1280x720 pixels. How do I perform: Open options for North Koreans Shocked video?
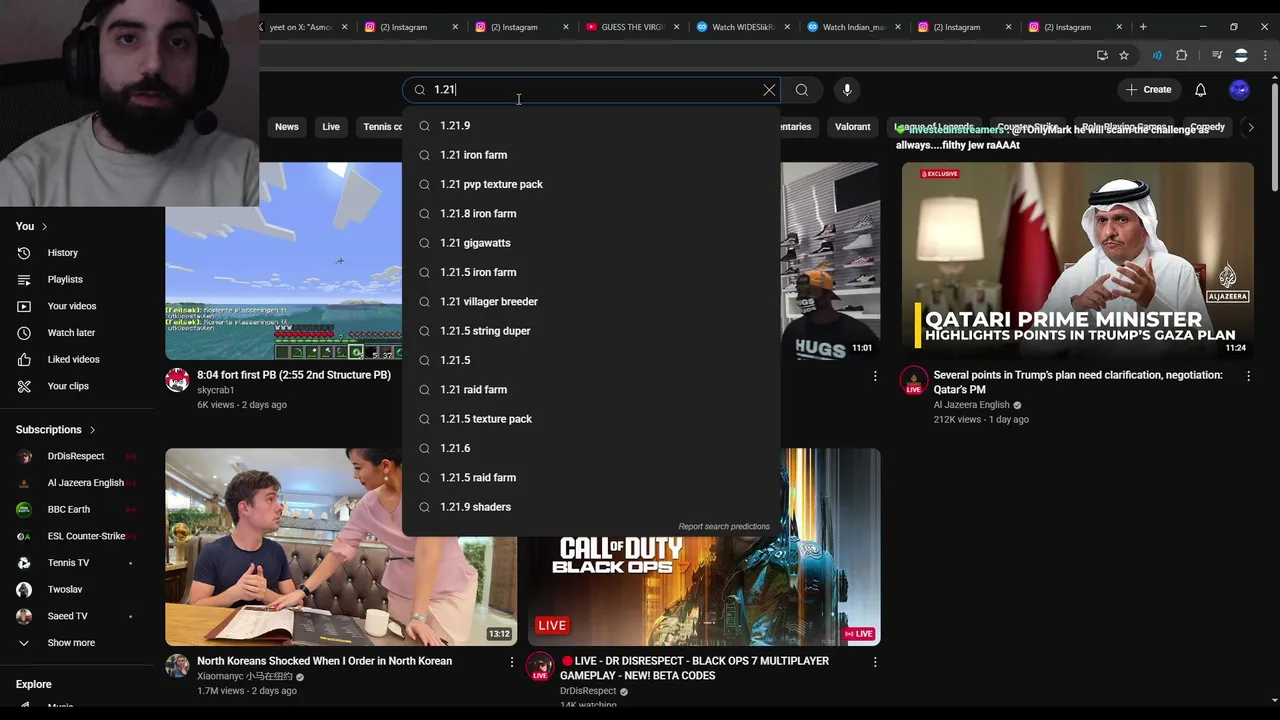pyautogui.click(x=512, y=662)
